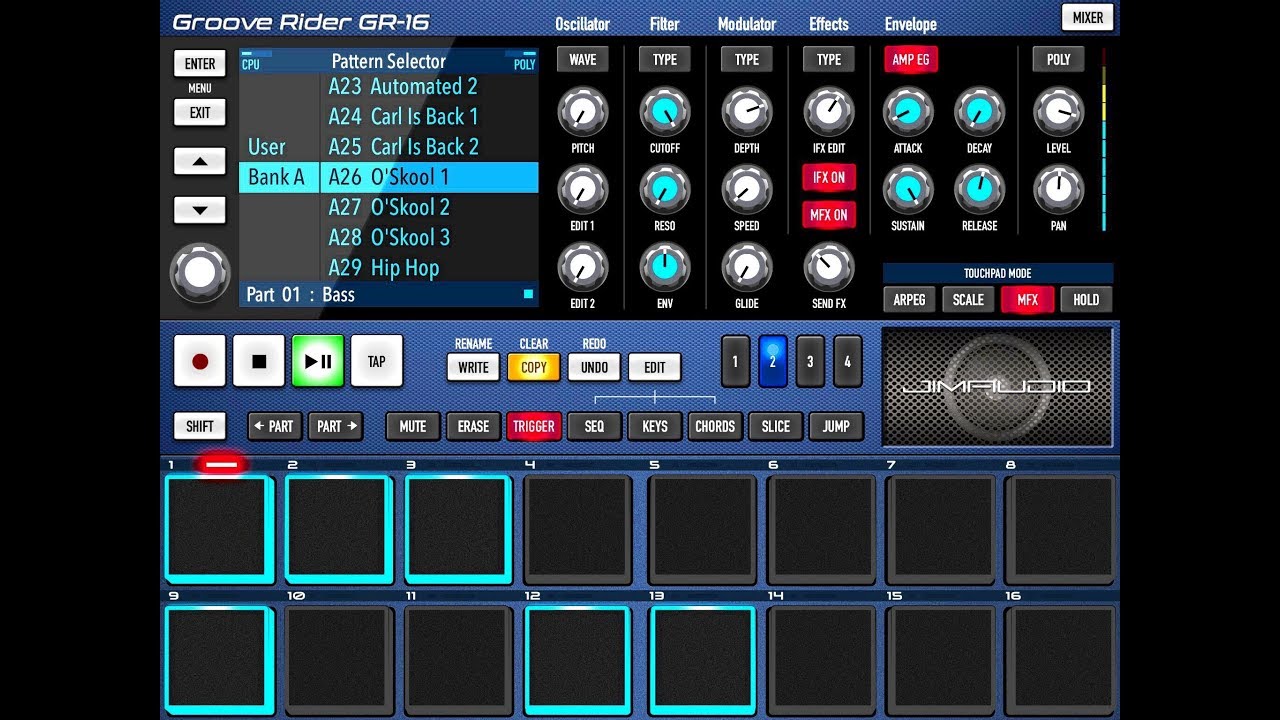Go to next part with right PART arrow
1280x720 pixels.
335,426
